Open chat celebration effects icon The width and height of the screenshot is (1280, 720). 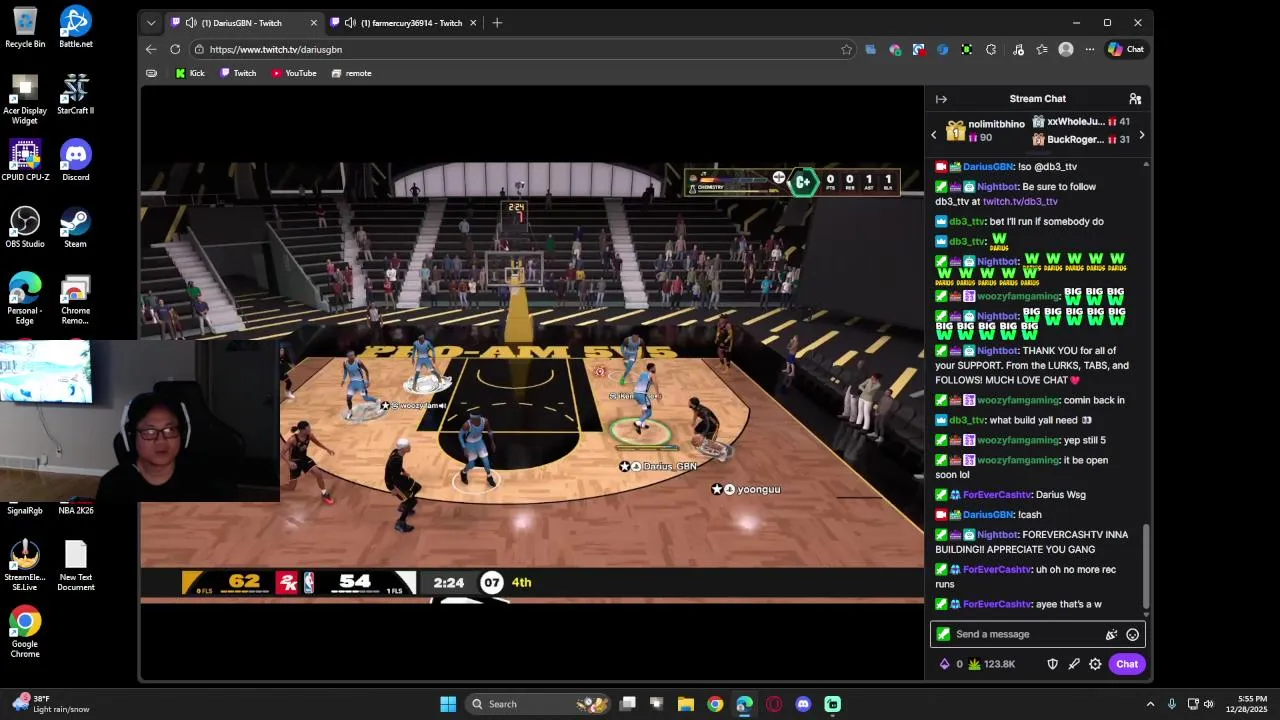pos(1111,634)
